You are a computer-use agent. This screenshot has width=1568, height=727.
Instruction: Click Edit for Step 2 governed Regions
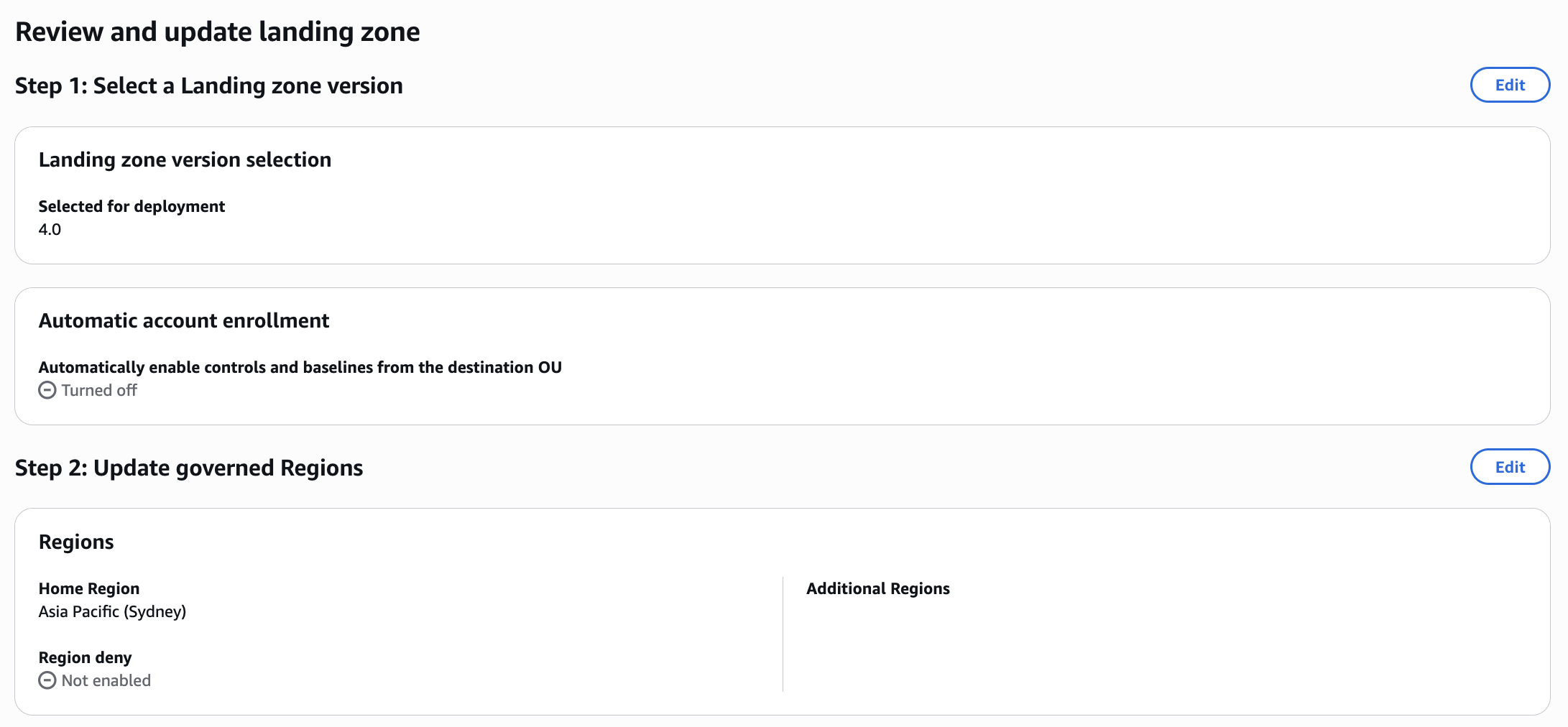click(x=1510, y=467)
